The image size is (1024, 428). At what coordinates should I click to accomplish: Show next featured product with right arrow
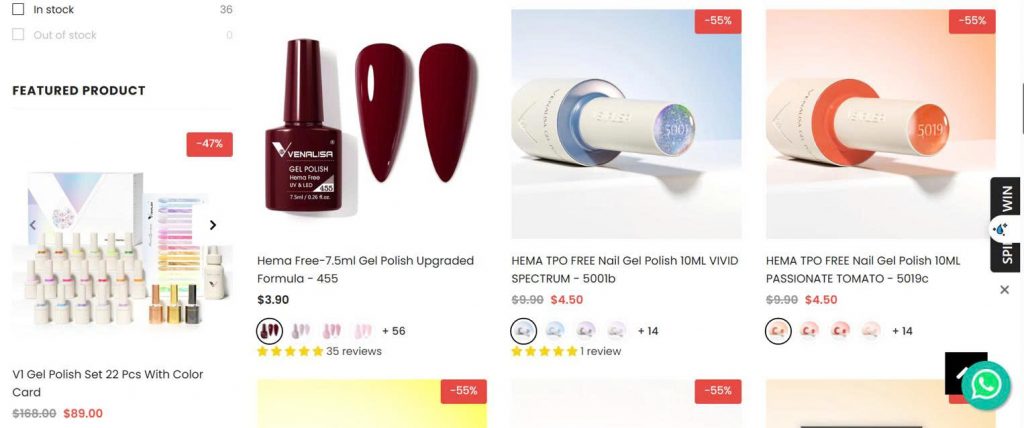[212, 225]
